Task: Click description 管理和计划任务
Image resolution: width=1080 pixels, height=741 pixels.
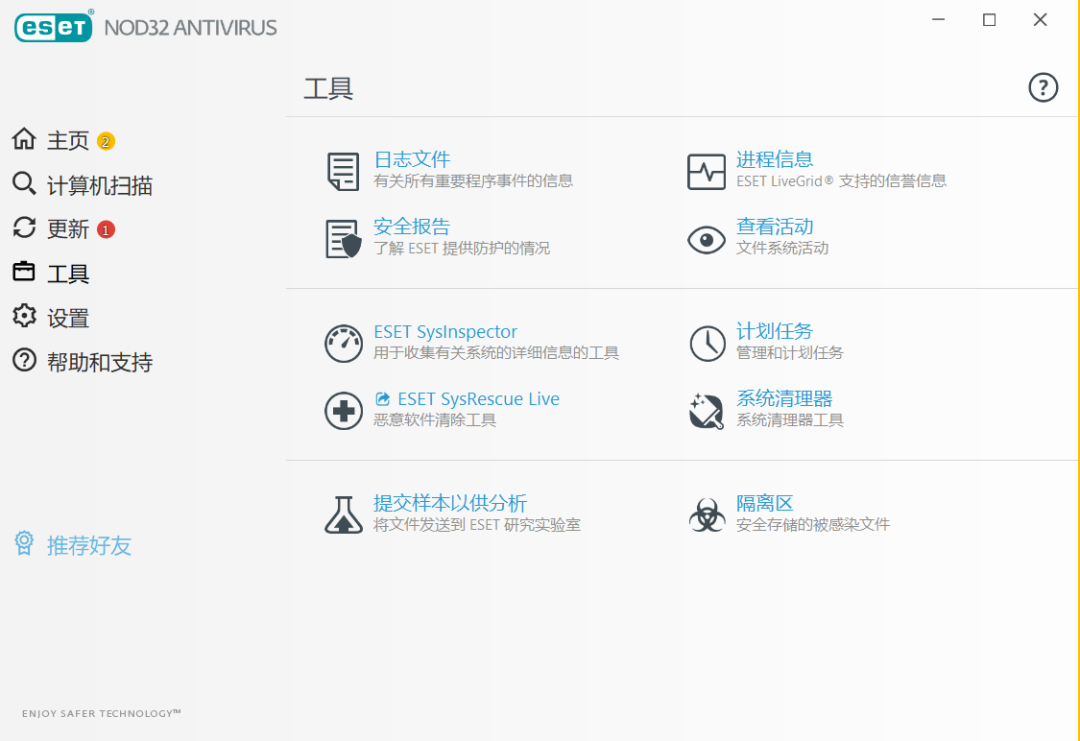Action: 789,353
